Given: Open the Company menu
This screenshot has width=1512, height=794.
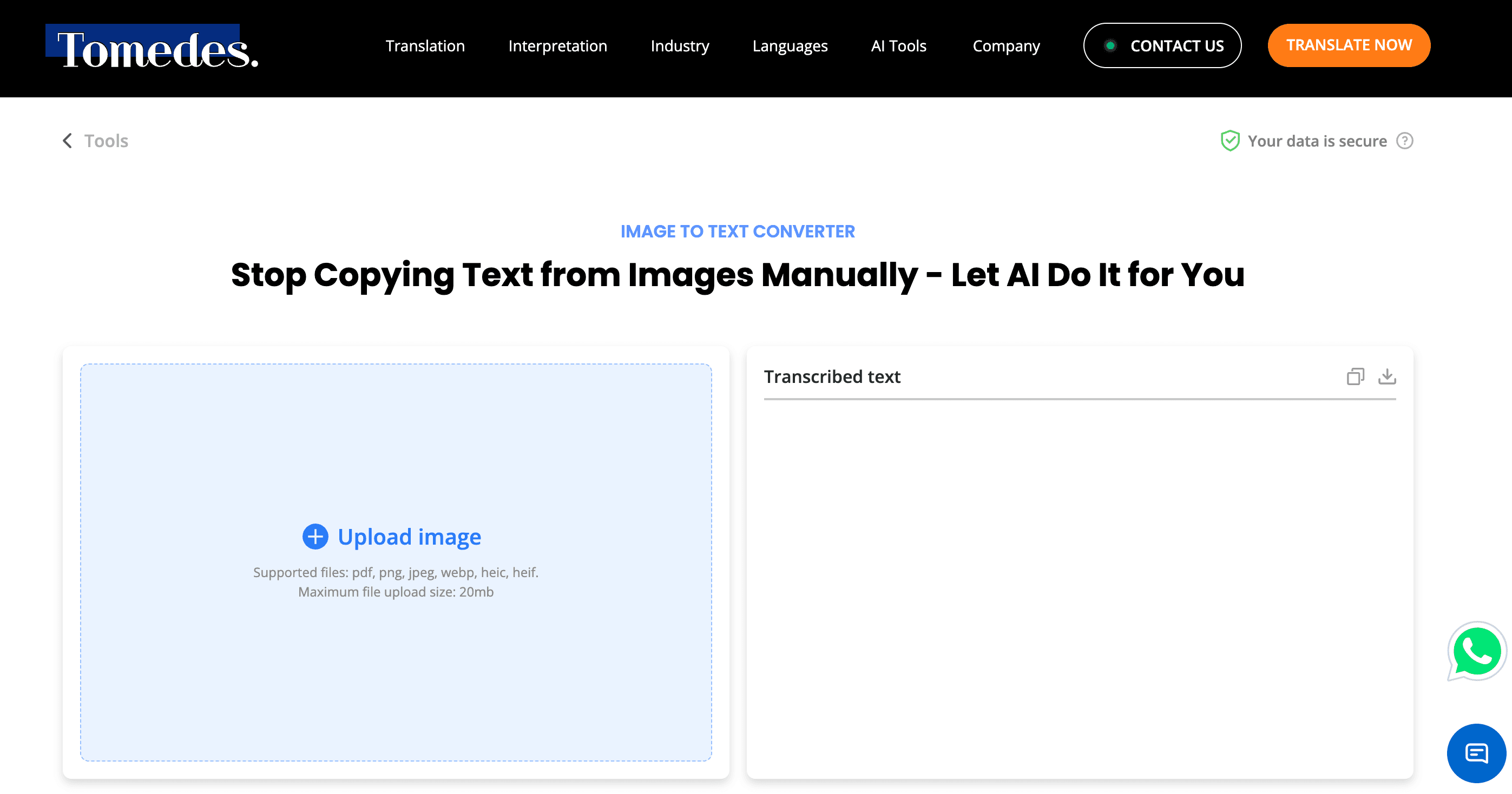Looking at the screenshot, I should 1006,46.
